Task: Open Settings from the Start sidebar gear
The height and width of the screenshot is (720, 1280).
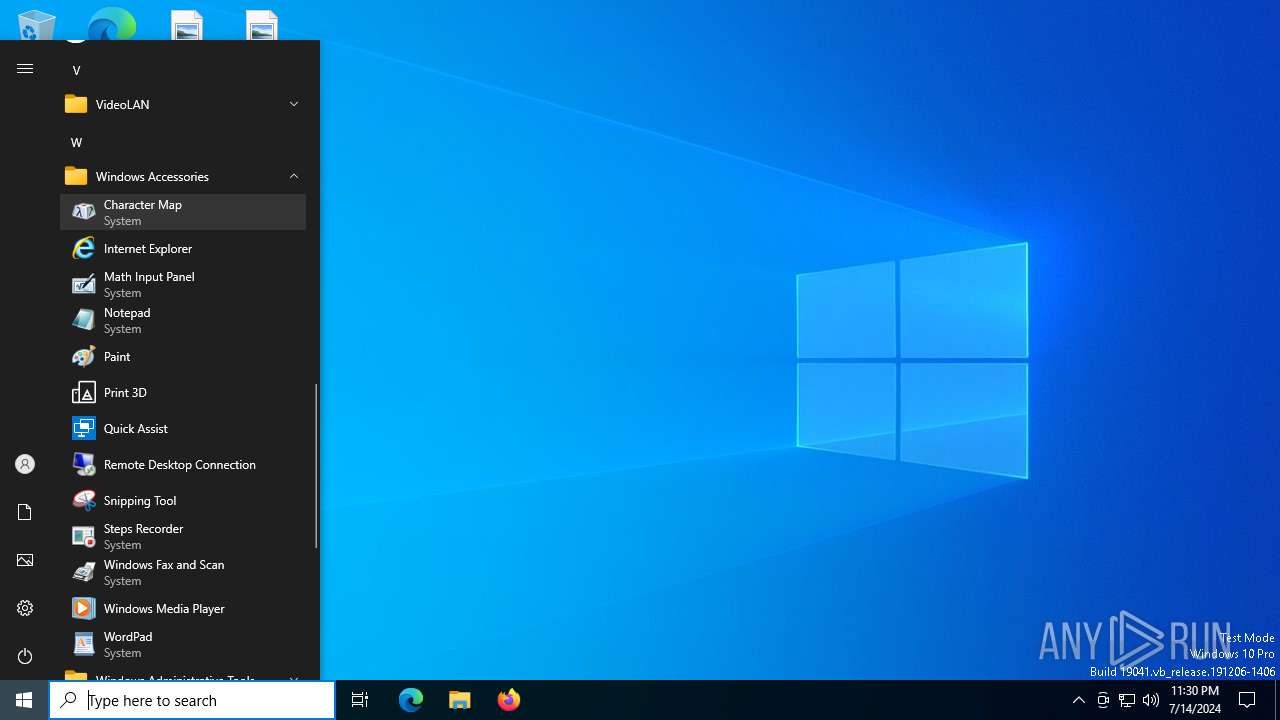Action: (25, 608)
